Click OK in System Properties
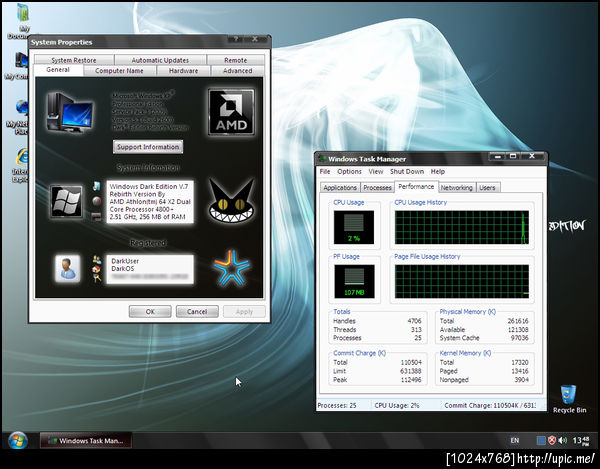This screenshot has width=600, height=469. [150, 311]
